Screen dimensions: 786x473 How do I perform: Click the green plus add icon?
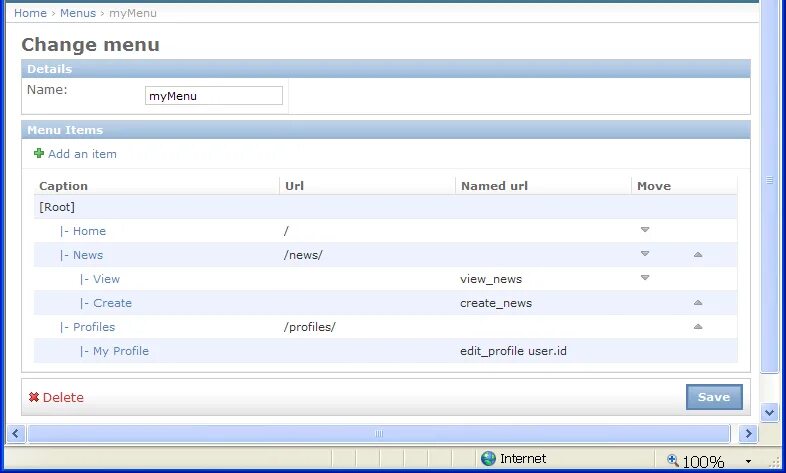(39, 153)
